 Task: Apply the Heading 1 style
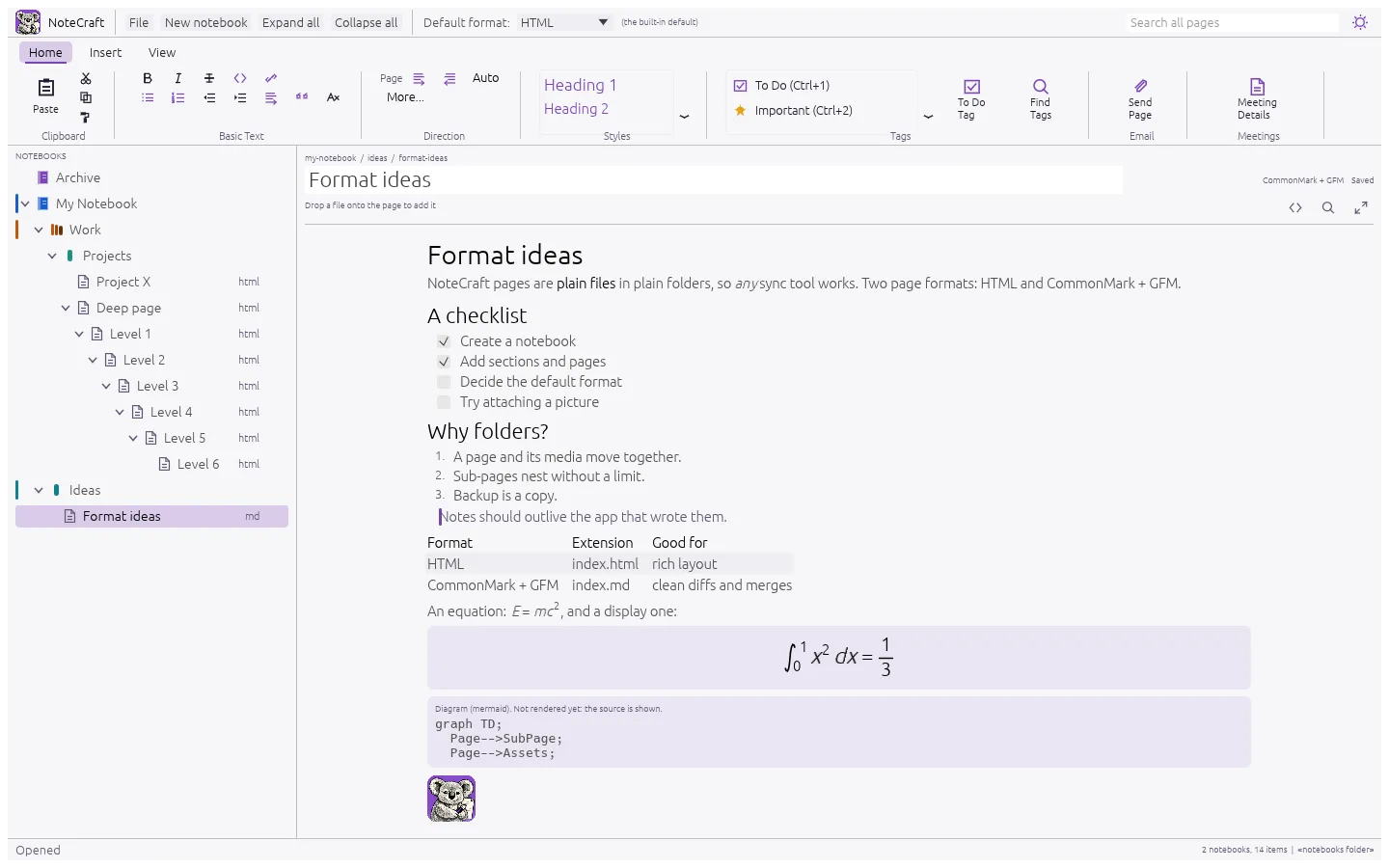pos(580,85)
